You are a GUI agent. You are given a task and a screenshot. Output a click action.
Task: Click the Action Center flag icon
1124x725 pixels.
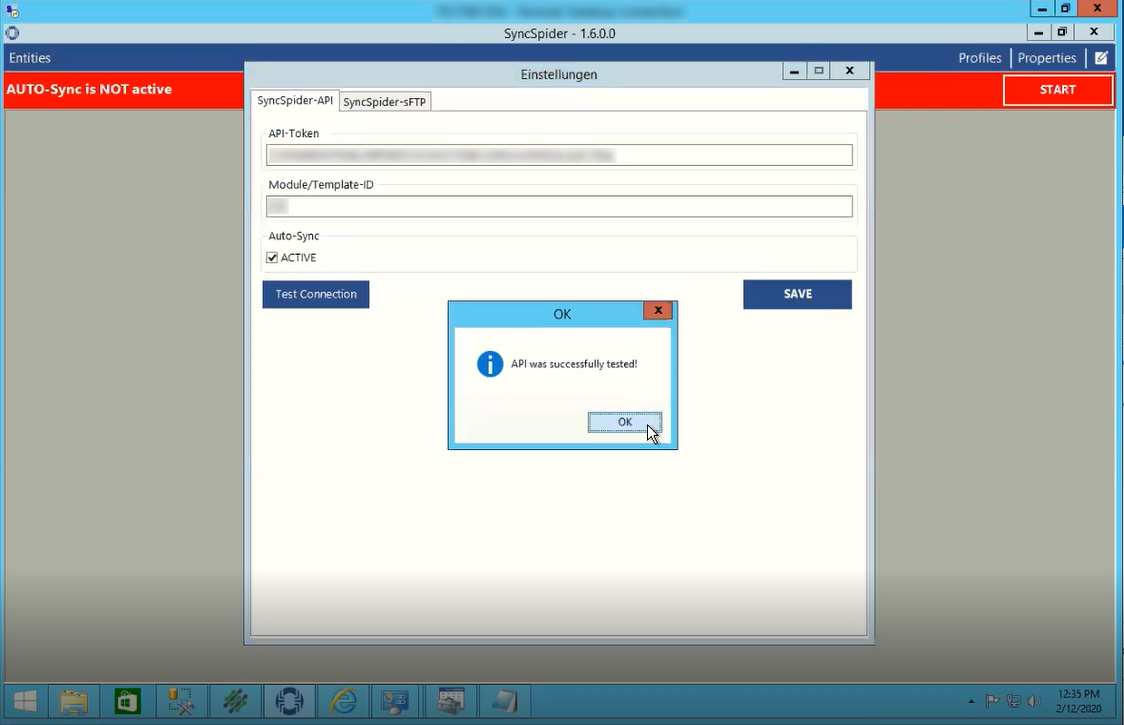[x=992, y=701]
